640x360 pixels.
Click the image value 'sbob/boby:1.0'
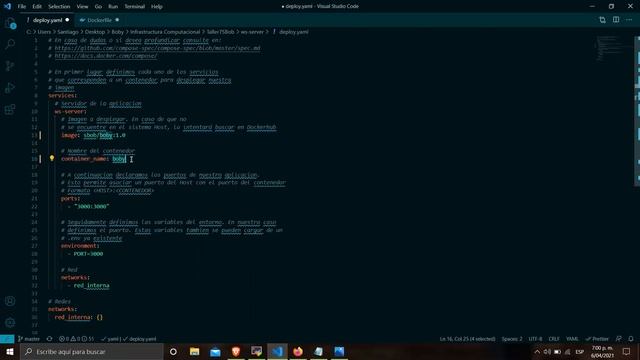104,135
